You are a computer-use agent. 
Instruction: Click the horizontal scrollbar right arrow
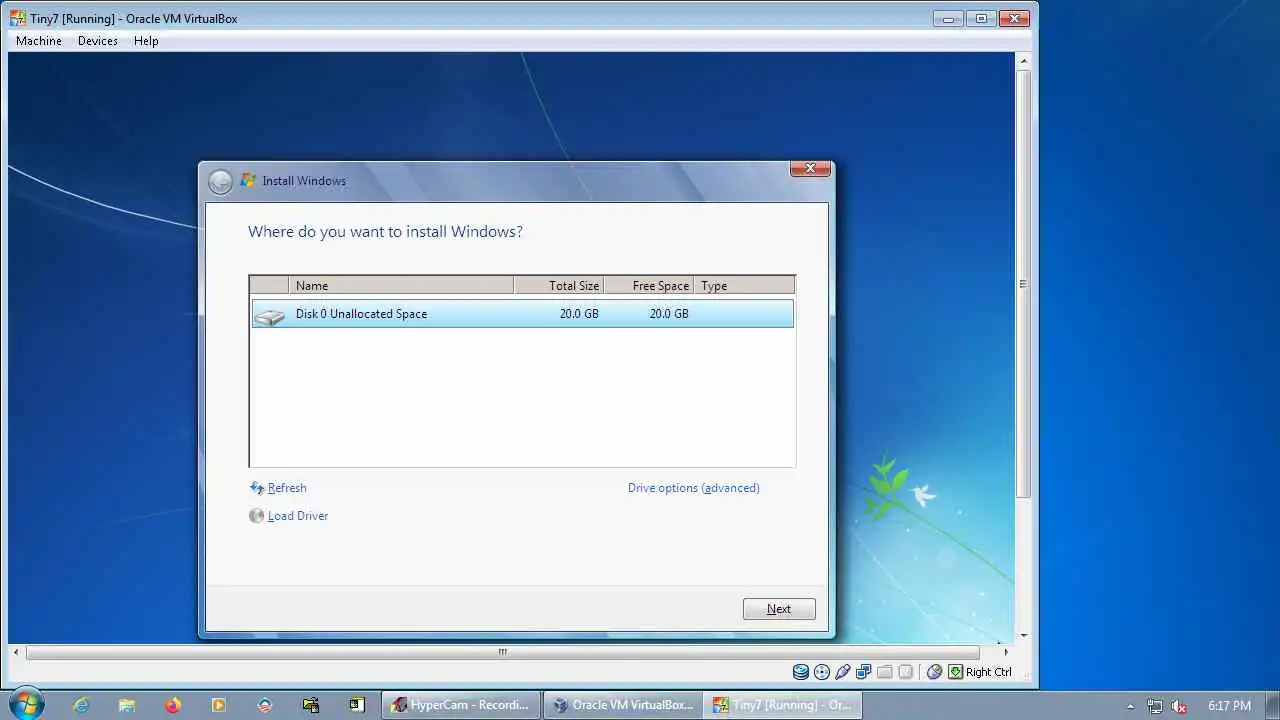point(1006,652)
